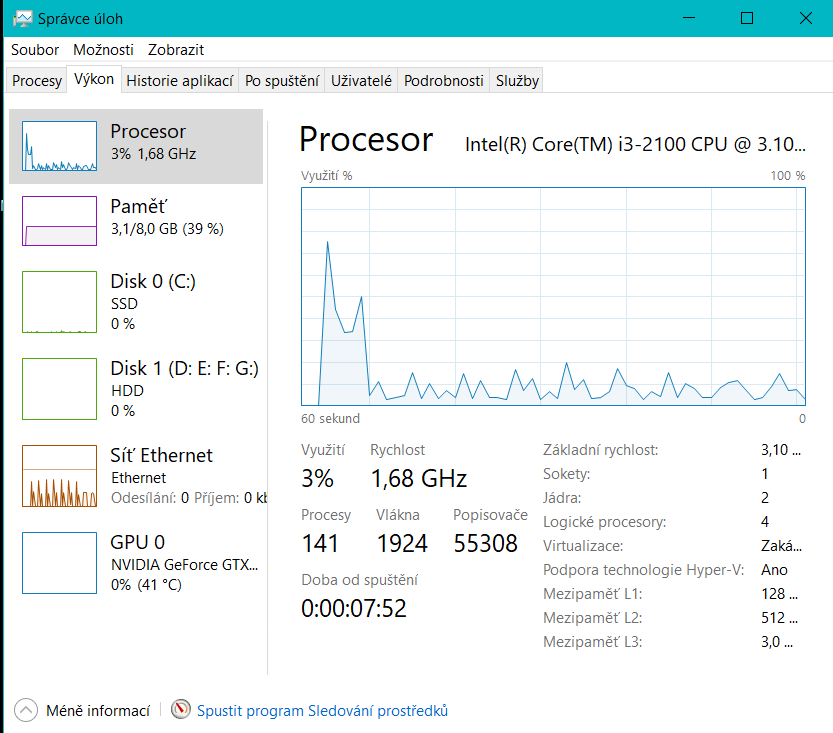Go to the Uživatelé tab
833x733 pixels.
point(361,81)
